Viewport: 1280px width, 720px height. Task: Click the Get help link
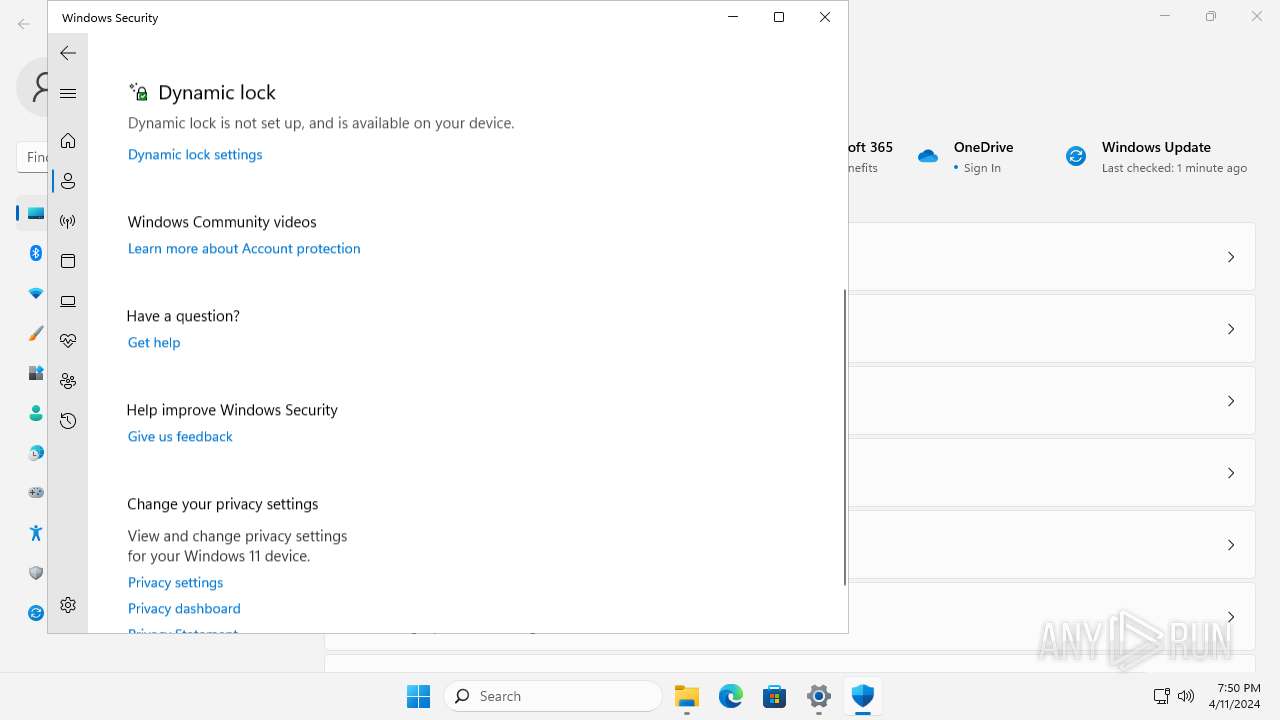tap(154, 342)
